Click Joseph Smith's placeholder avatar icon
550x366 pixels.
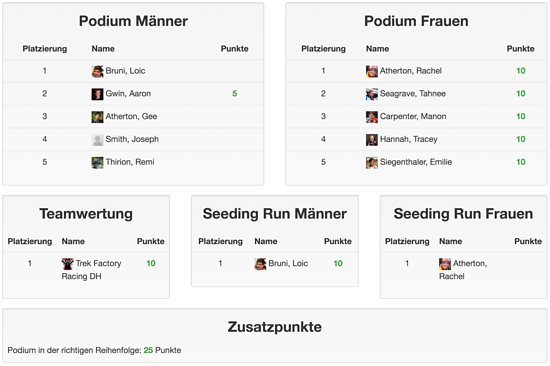click(97, 140)
